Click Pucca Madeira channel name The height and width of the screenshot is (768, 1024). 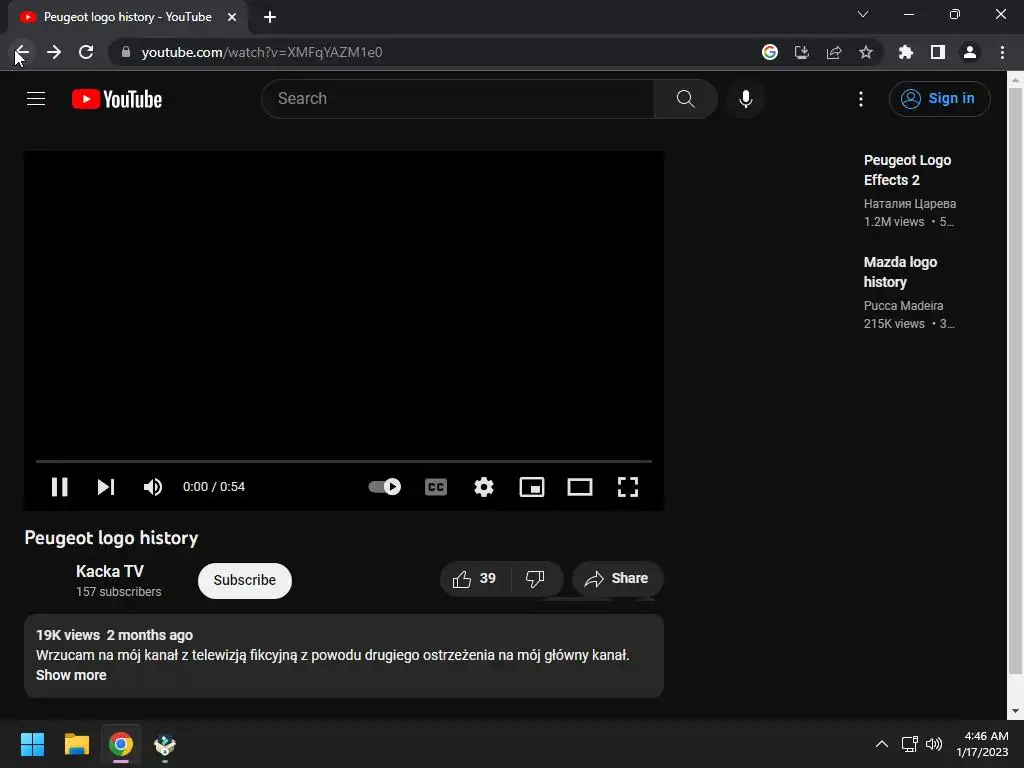click(x=903, y=306)
